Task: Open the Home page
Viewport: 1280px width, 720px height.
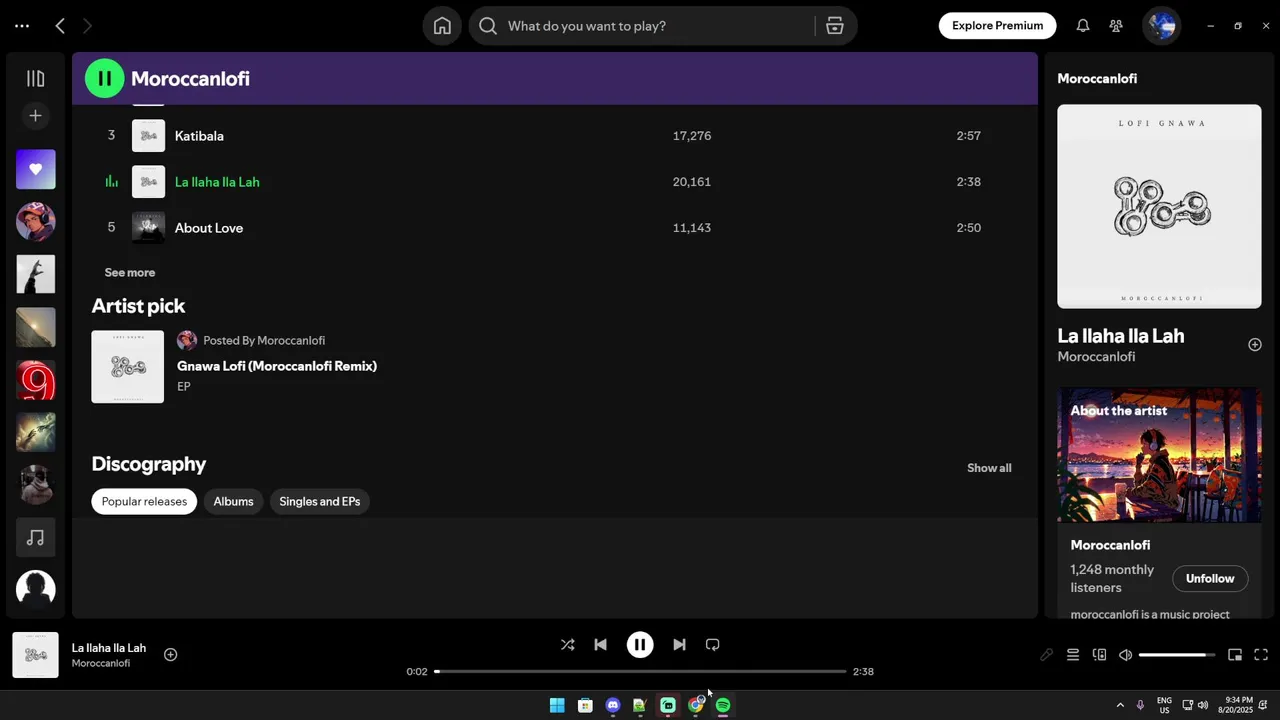Action: (442, 26)
